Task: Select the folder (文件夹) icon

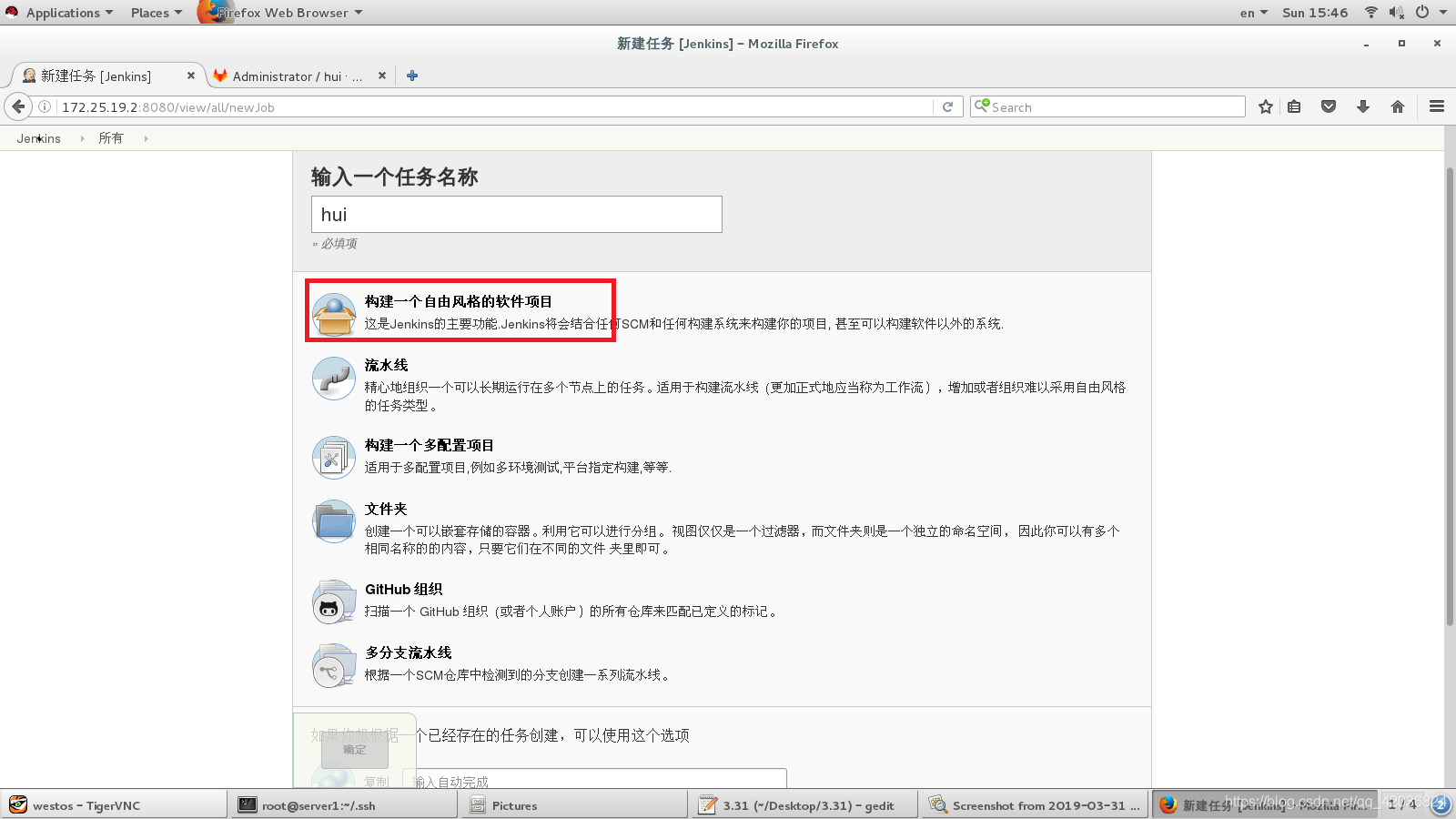Action: (334, 521)
